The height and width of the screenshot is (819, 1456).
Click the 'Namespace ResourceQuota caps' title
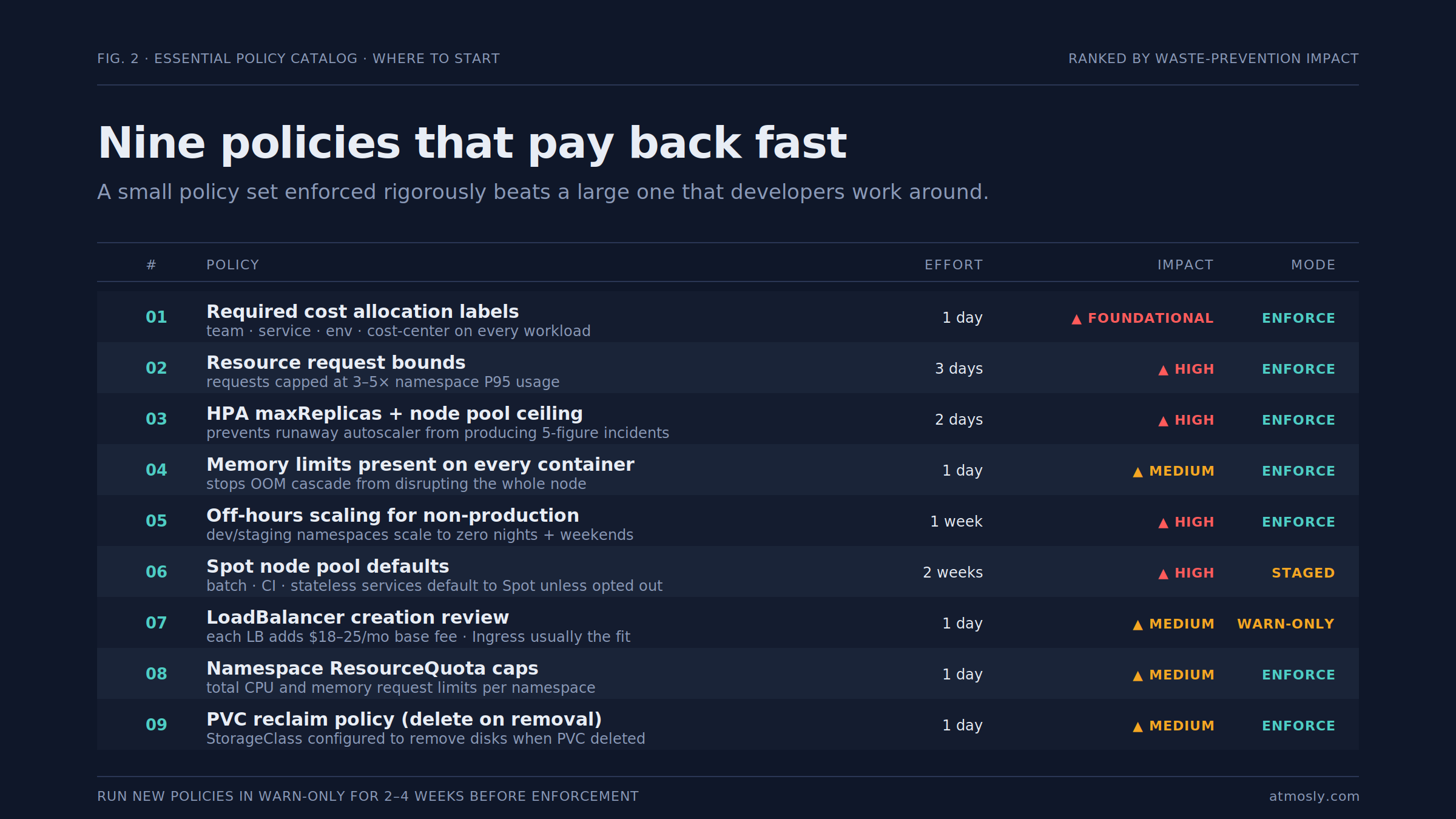point(372,668)
